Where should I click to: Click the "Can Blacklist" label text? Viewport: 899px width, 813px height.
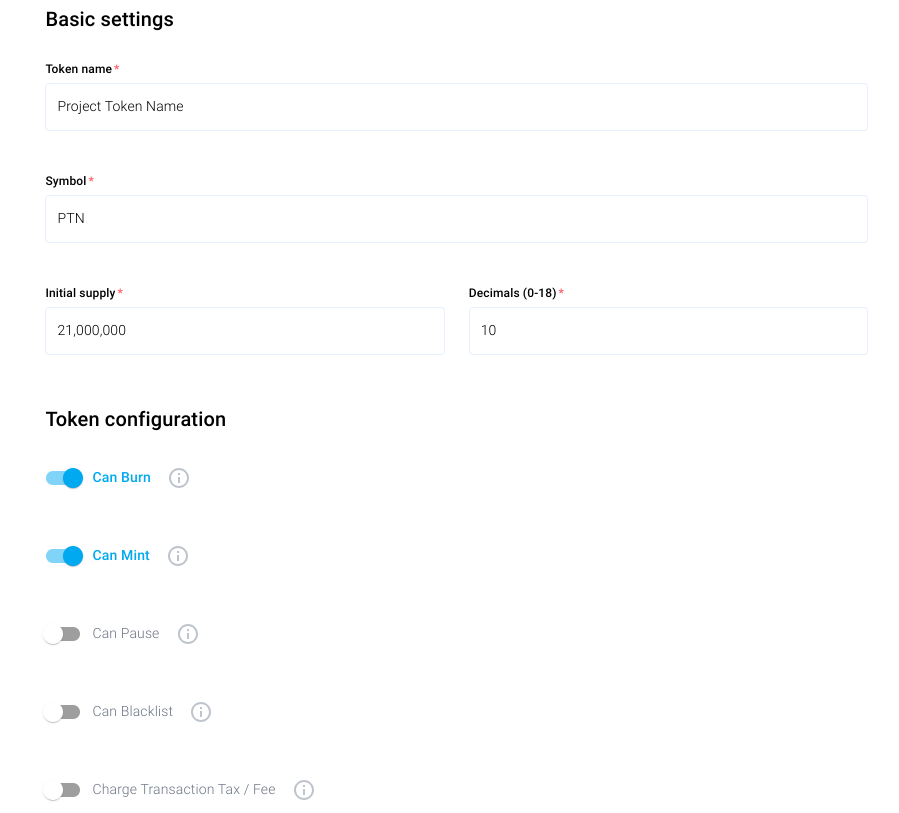click(133, 712)
